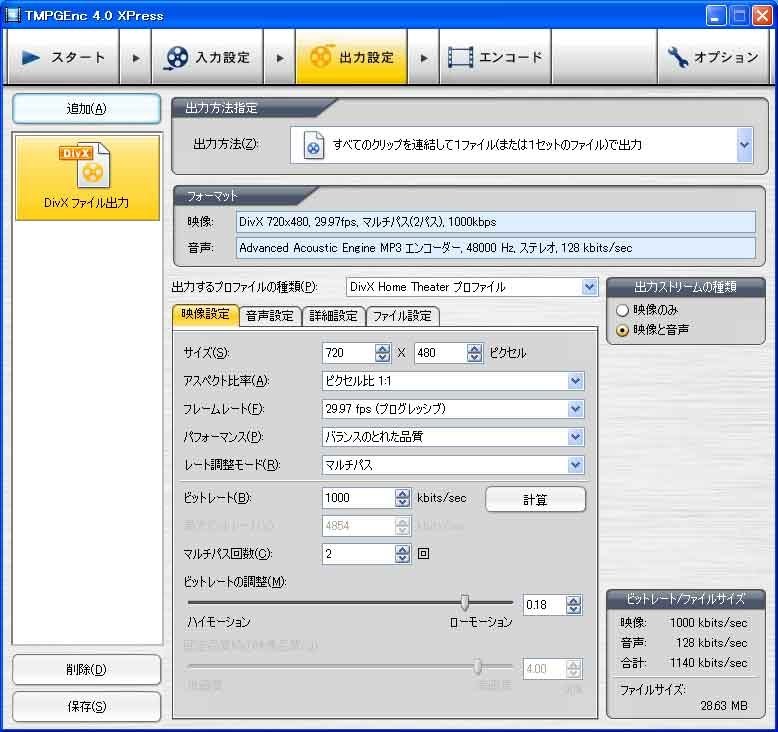This screenshot has width=778, height=732.
Task: Click arrow between スタート and 入力設定
Action: point(135,58)
